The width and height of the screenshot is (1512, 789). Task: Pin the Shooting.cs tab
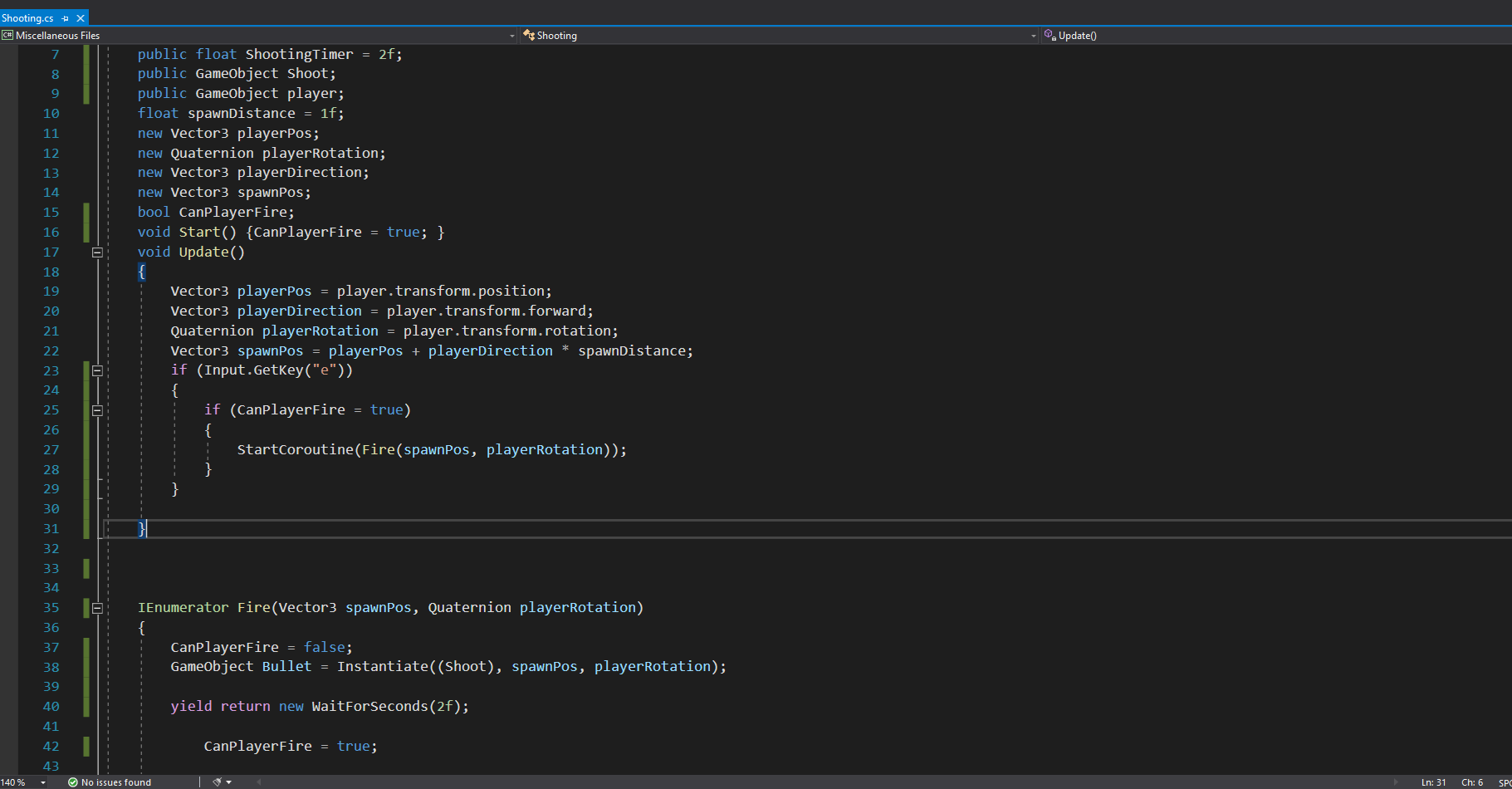point(66,18)
